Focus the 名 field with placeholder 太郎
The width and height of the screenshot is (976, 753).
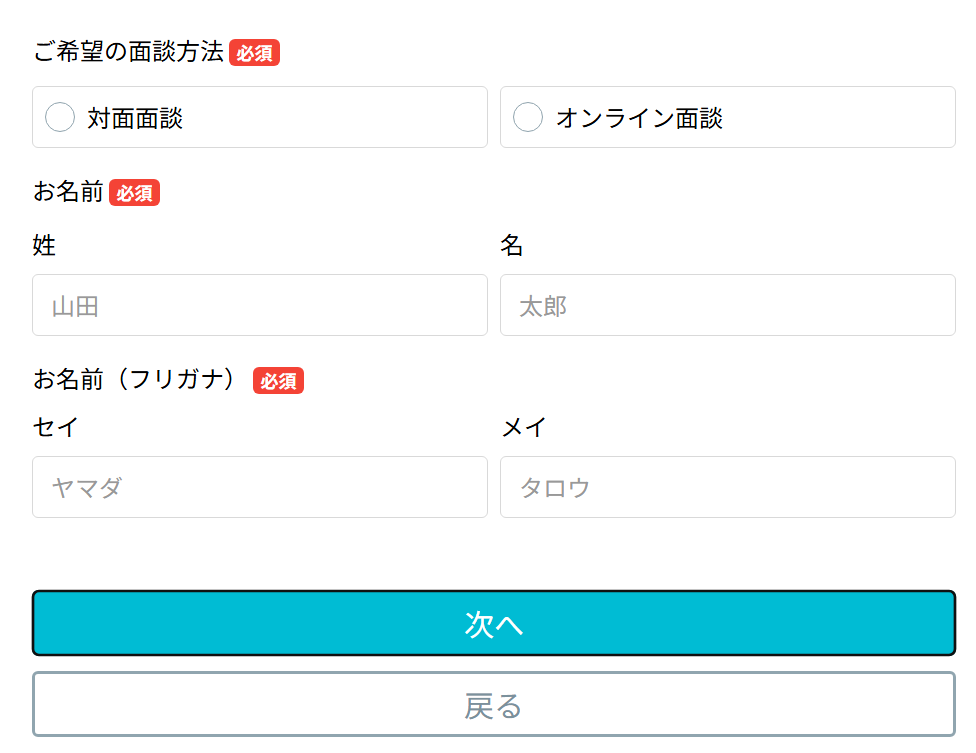[x=727, y=305]
